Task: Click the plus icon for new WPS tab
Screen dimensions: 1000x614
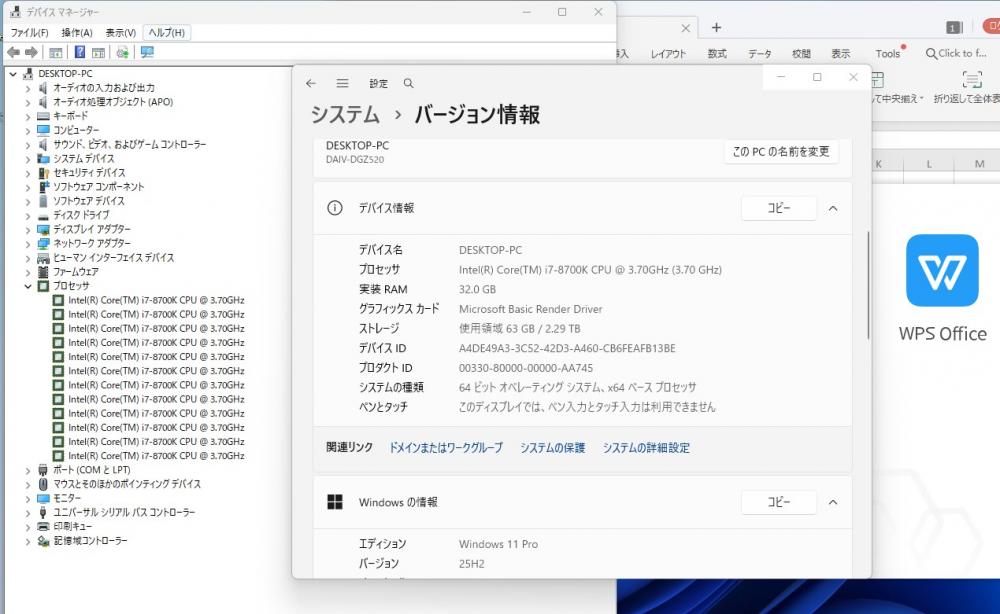Action: coord(716,27)
